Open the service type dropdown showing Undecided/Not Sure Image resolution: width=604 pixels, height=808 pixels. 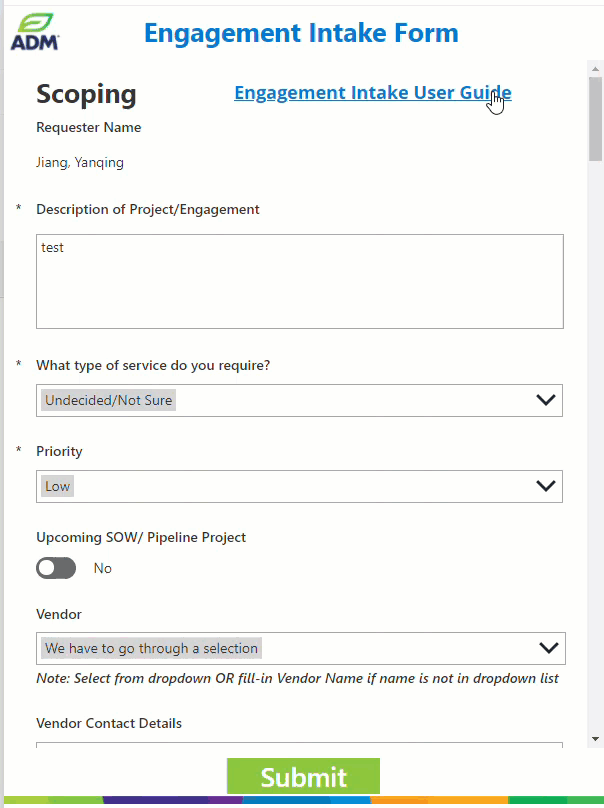tap(300, 399)
